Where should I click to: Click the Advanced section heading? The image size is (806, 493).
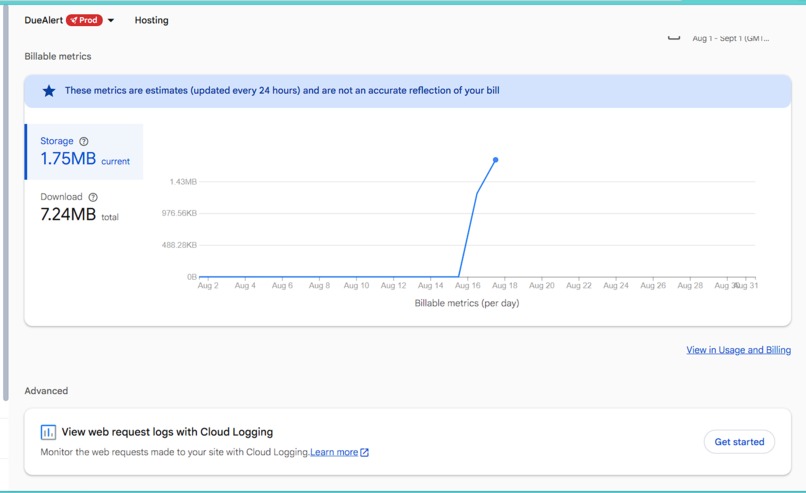pyautogui.click(x=46, y=391)
